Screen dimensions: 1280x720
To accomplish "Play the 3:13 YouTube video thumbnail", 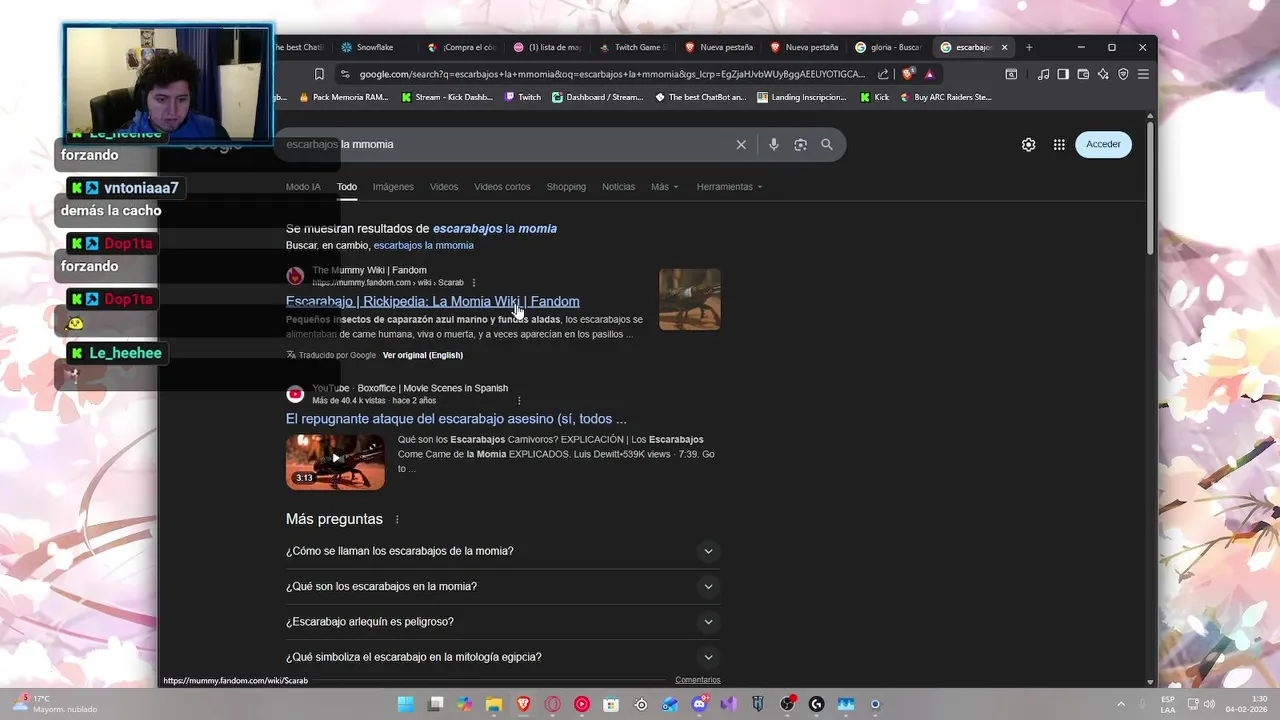I will (335, 461).
